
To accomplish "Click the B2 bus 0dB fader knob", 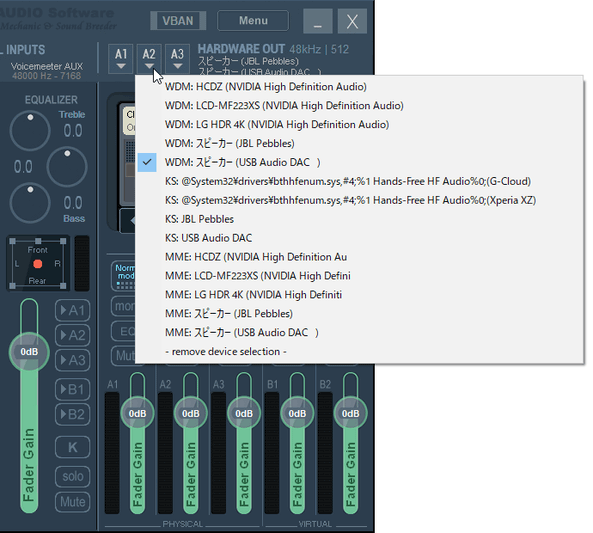I will pos(351,413).
